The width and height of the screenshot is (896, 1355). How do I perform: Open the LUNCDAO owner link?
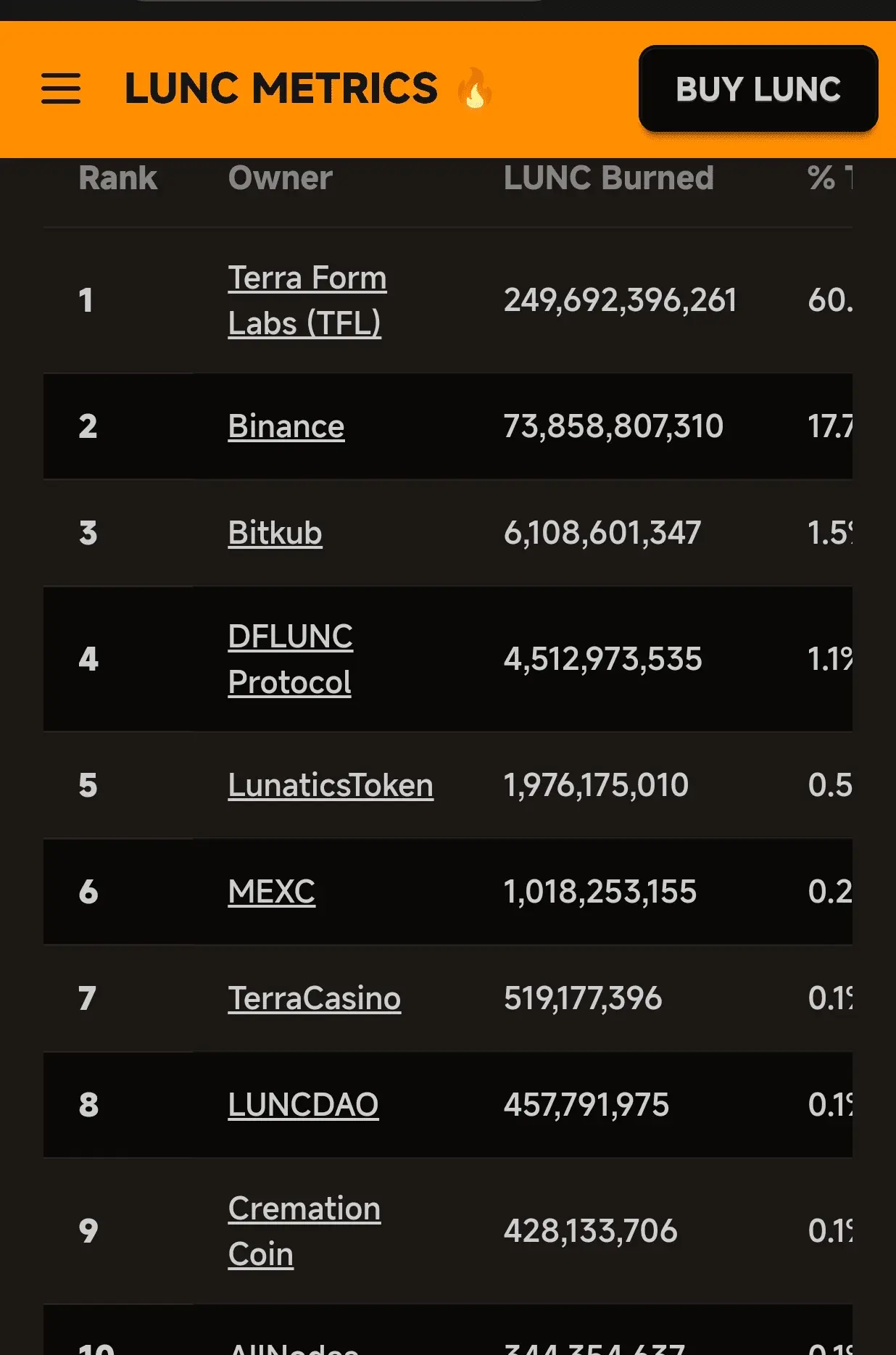(303, 1105)
